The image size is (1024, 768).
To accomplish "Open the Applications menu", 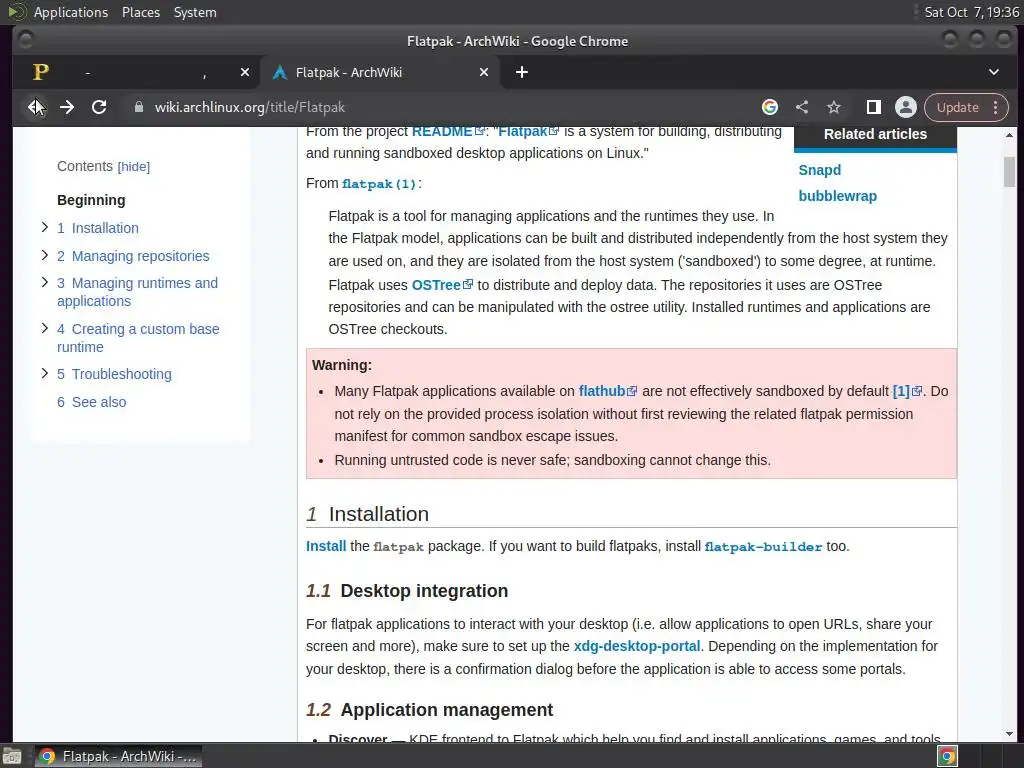I will (71, 12).
